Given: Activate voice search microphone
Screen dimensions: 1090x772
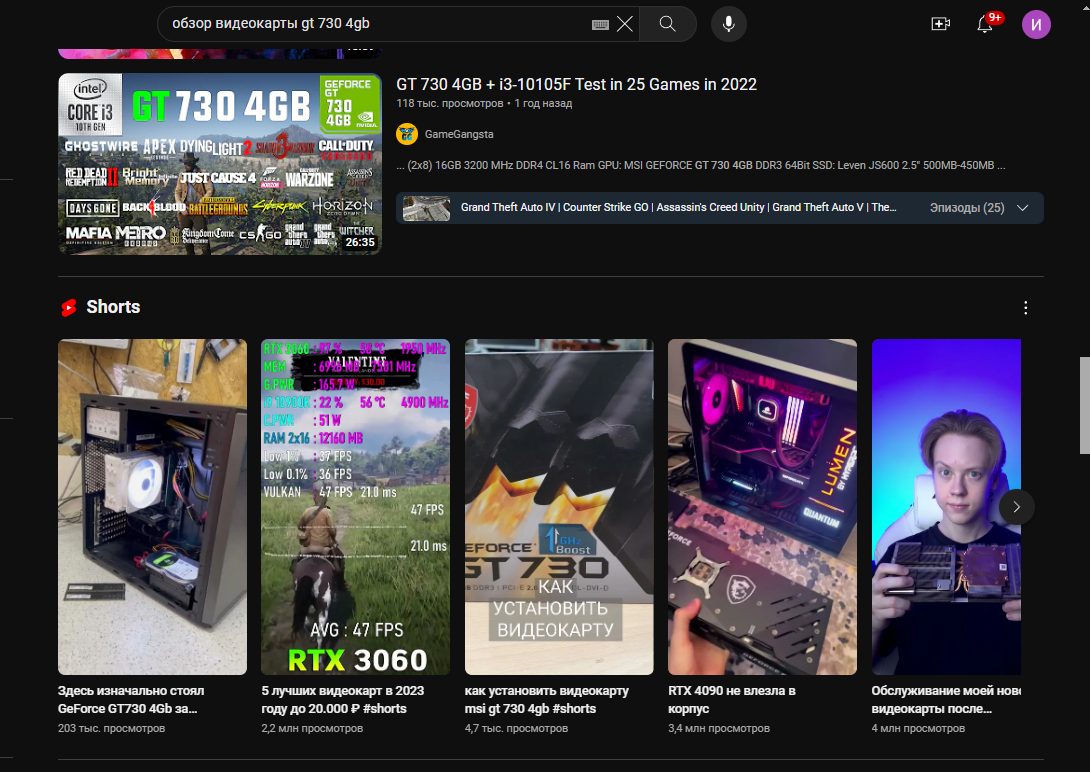Looking at the screenshot, I should [729, 24].
